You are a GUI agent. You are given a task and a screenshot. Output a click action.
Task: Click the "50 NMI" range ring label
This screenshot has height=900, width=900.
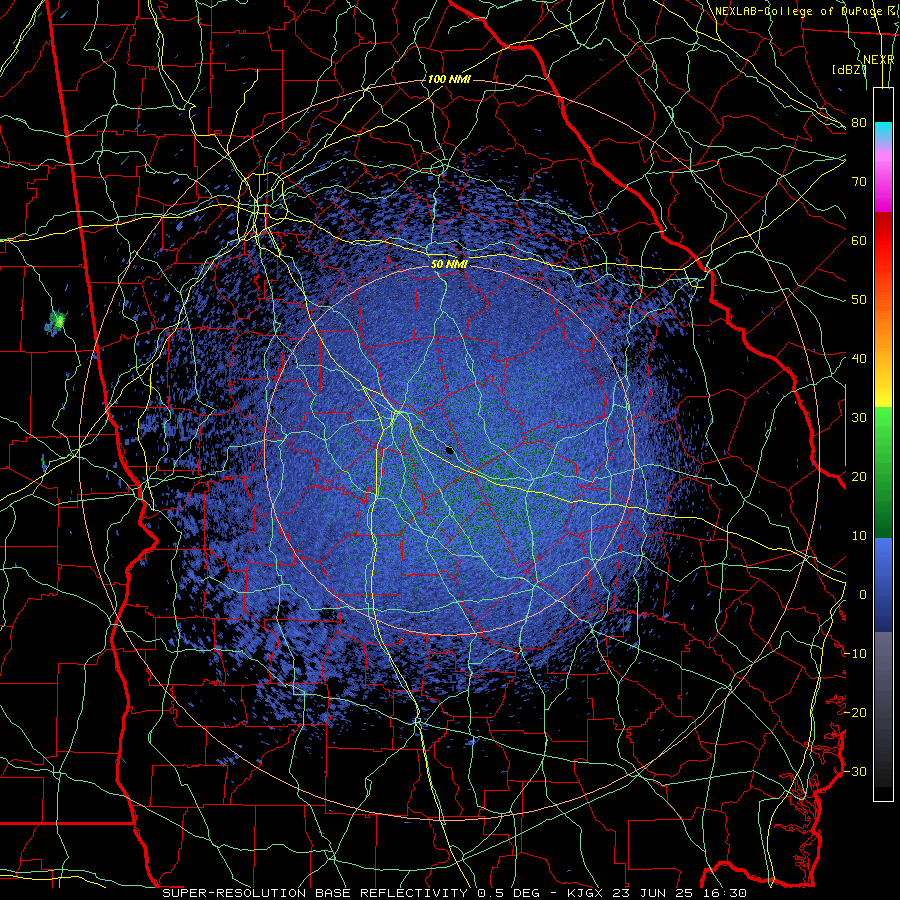[x=449, y=264]
